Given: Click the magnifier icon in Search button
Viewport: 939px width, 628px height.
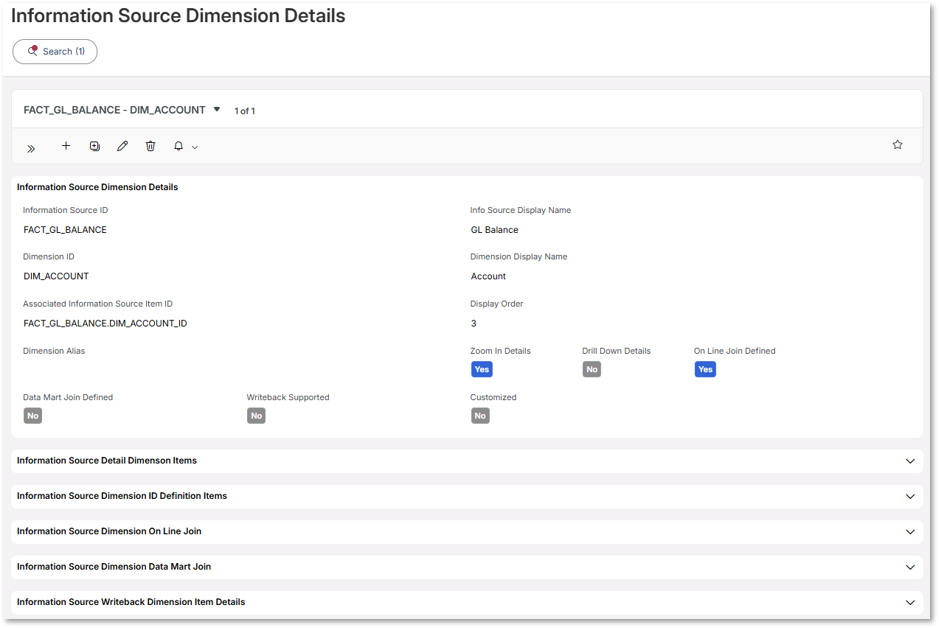Looking at the screenshot, I should point(32,51).
